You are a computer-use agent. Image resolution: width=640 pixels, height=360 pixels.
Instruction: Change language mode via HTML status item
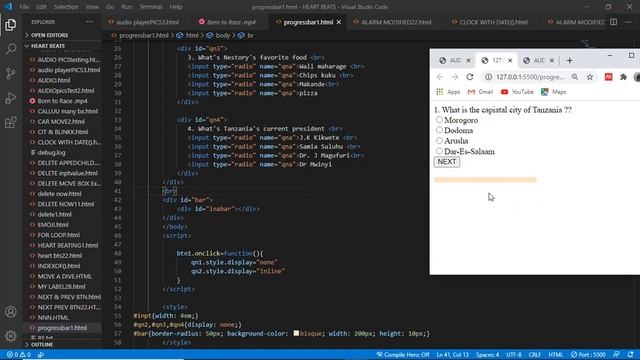tap(556, 355)
